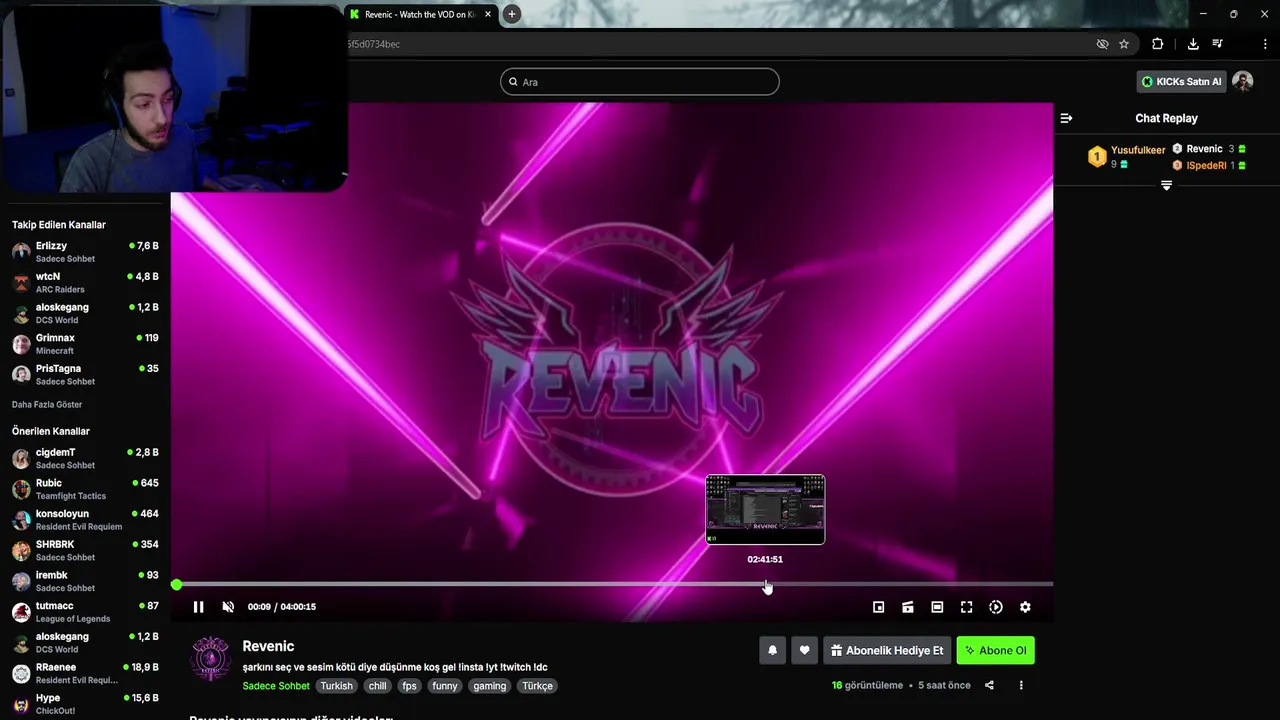Bookmark this page with star icon

tap(1124, 44)
